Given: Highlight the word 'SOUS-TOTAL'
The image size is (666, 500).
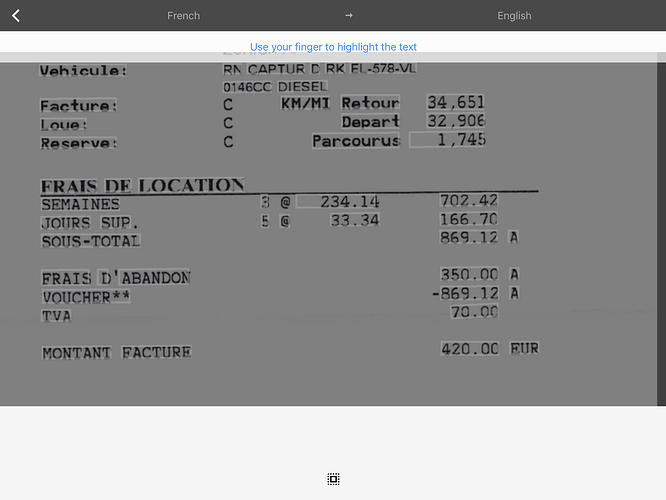Looking at the screenshot, I should tap(91, 241).
